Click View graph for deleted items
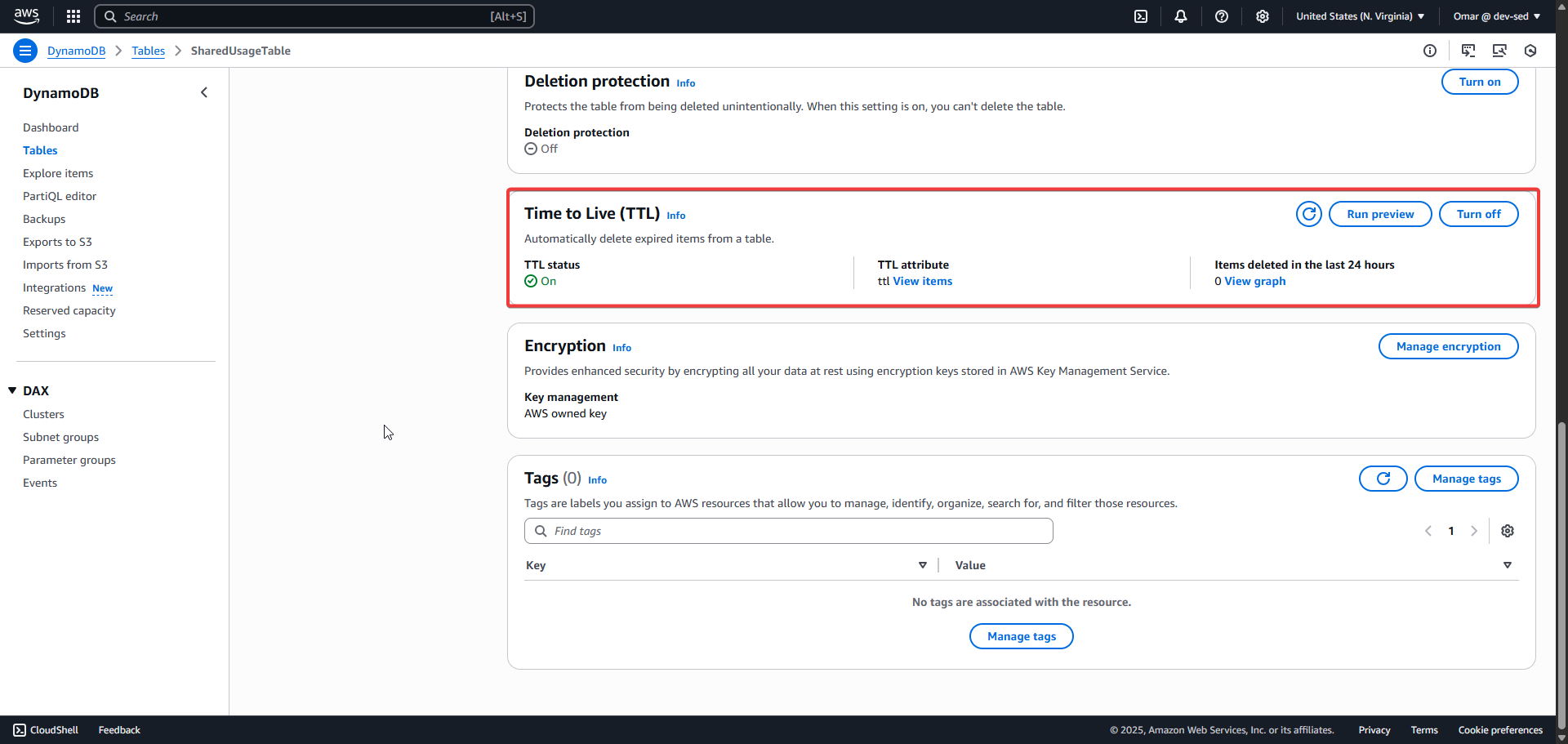The height and width of the screenshot is (744, 1568). [1255, 281]
